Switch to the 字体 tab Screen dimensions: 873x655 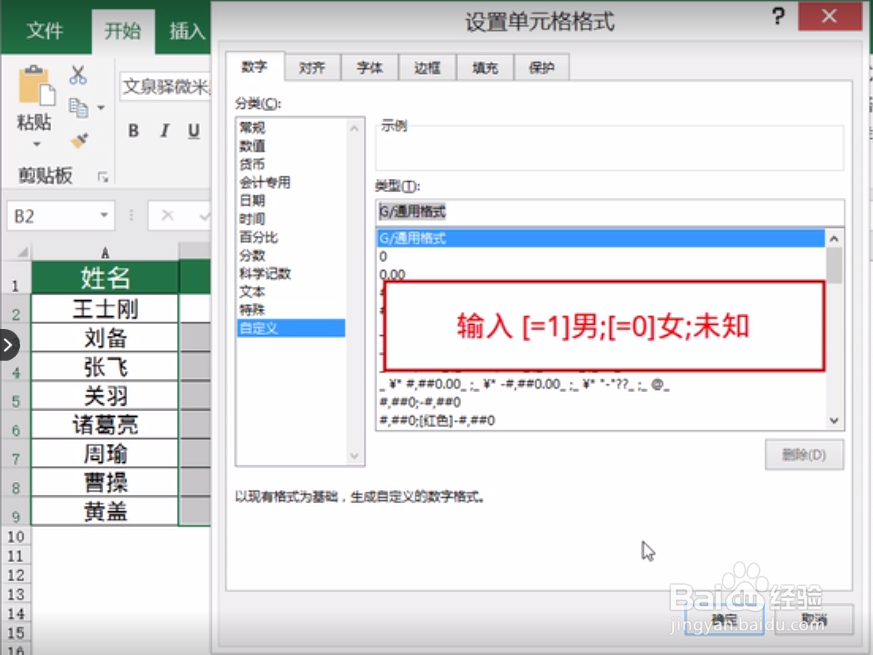pyautogui.click(x=369, y=67)
